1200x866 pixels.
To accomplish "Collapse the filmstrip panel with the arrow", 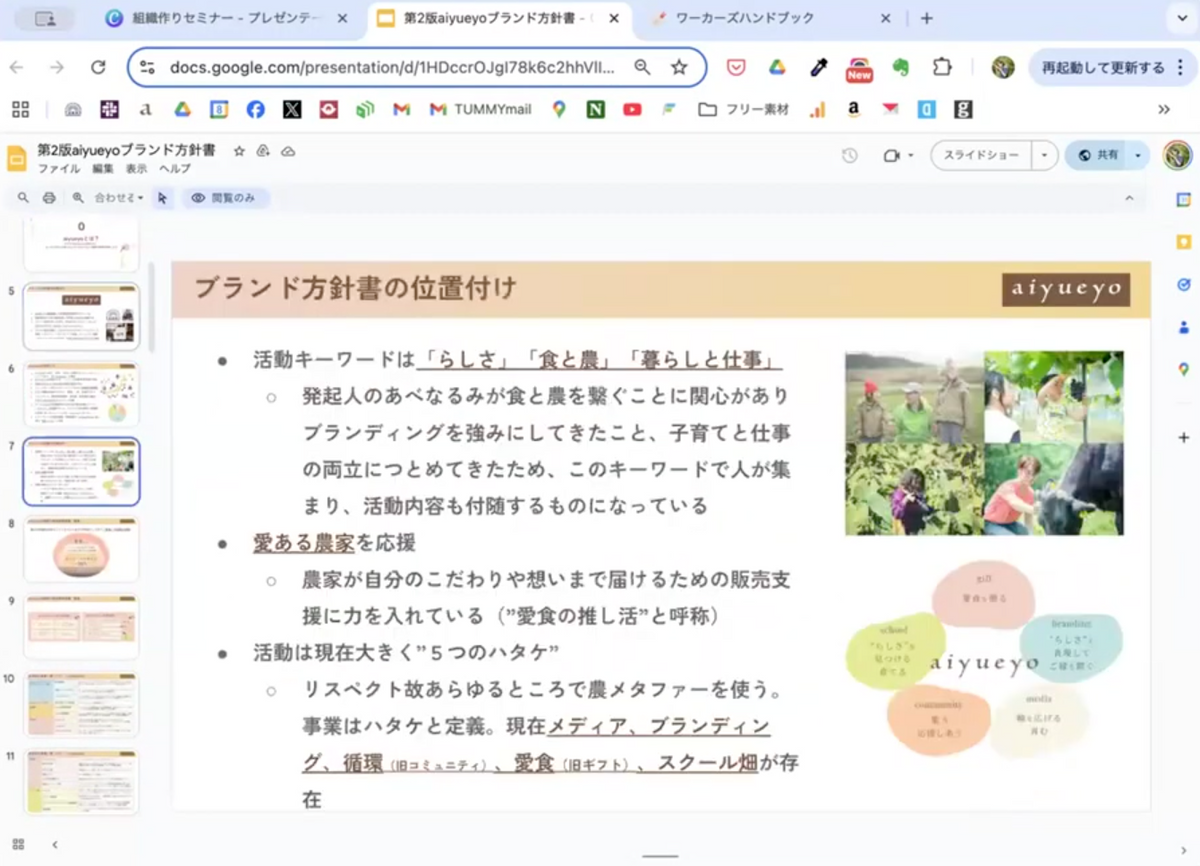I will pyautogui.click(x=54, y=844).
